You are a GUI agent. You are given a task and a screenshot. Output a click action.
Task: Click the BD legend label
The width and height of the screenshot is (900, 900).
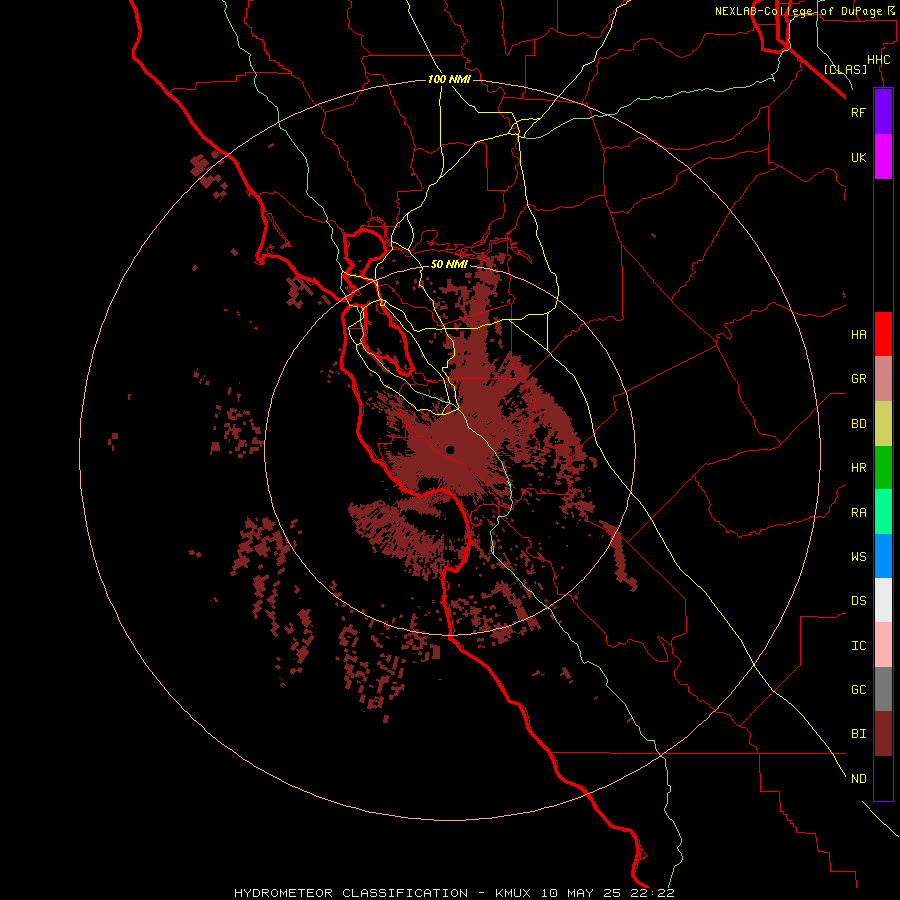tap(858, 424)
